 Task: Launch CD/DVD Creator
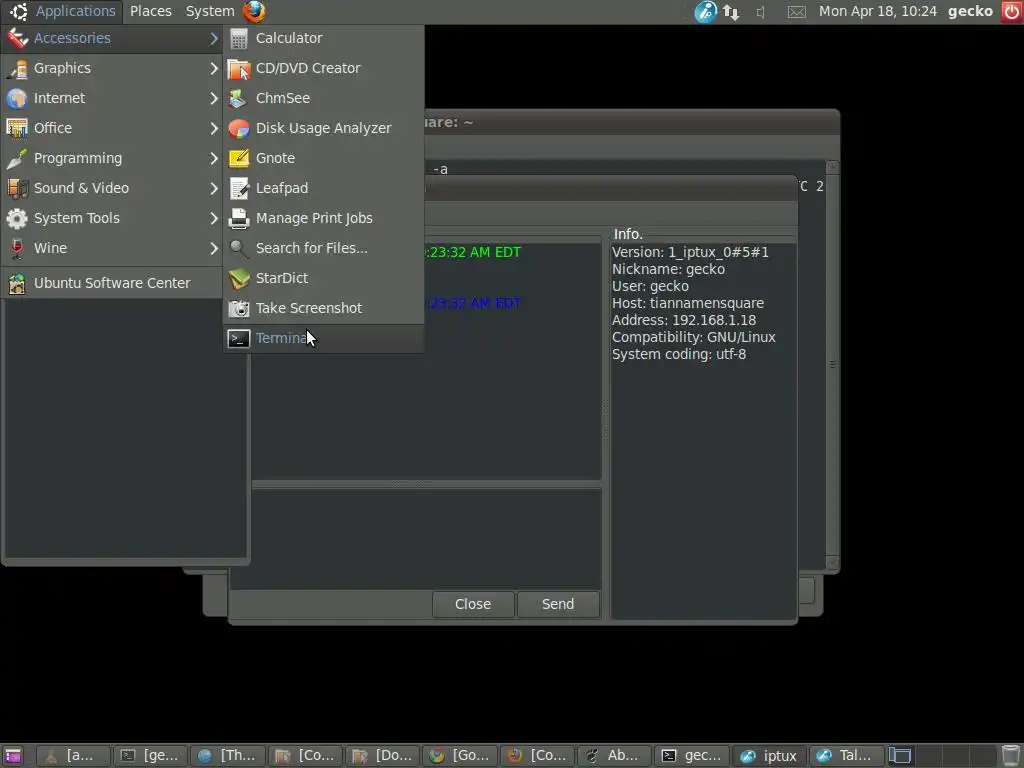pyautogui.click(x=323, y=68)
